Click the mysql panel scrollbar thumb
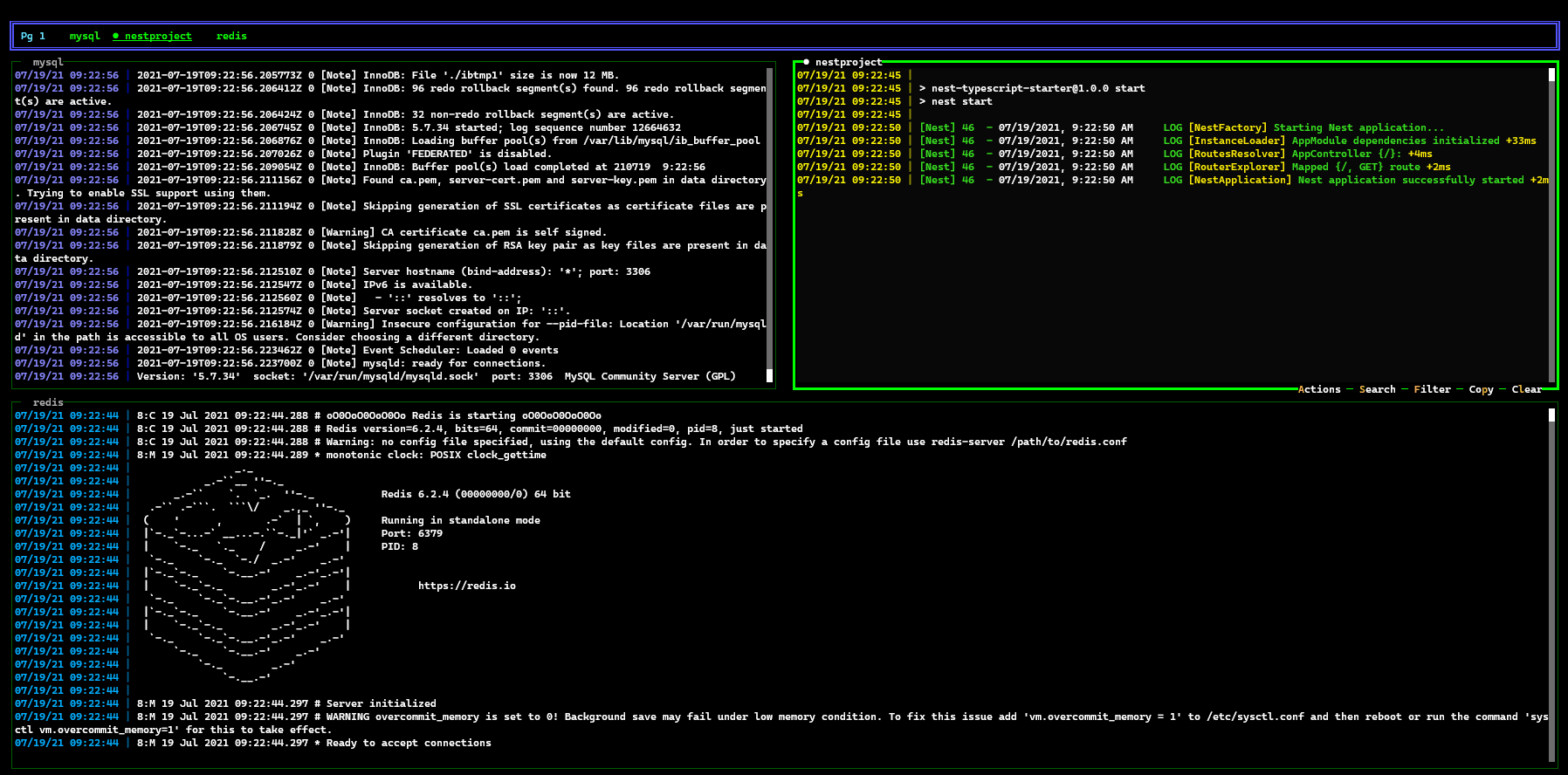 (769, 375)
